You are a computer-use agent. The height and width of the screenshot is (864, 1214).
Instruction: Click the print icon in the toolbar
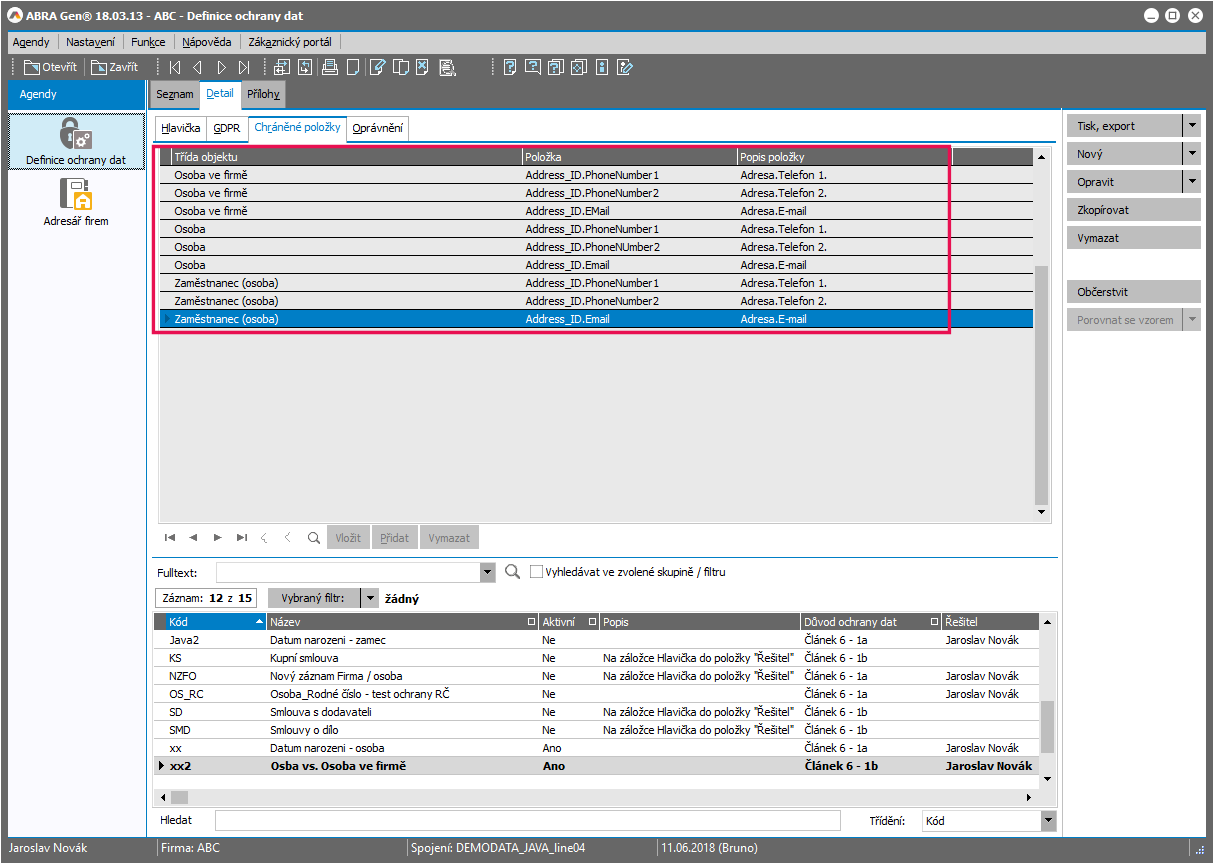tap(329, 68)
